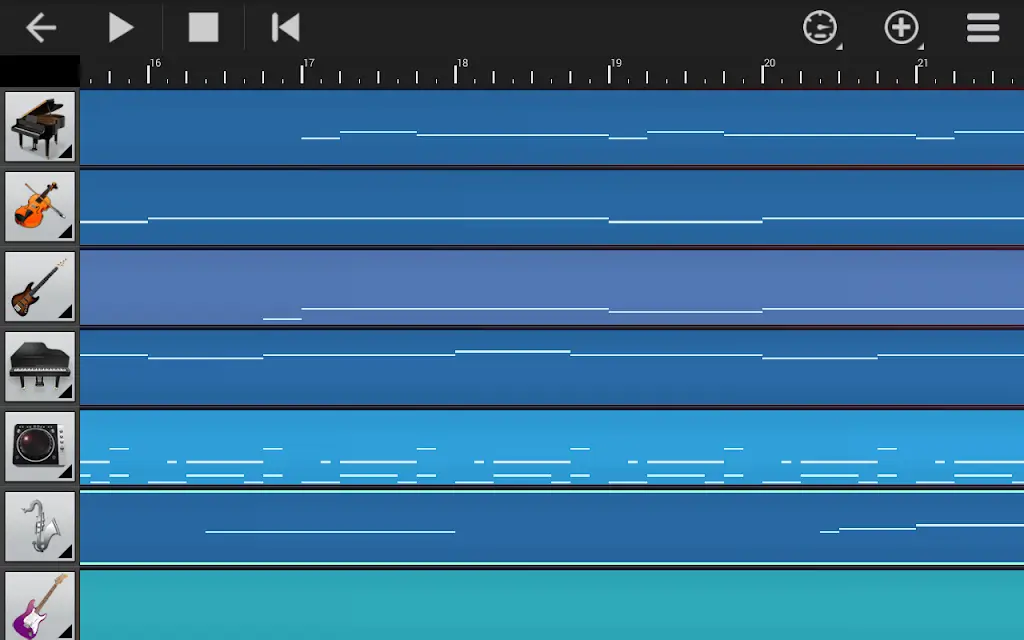Image resolution: width=1024 pixels, height=640 pixels.
Task: Open the hamburger menu
Action: pyautogui.click(x=983, y=27)
